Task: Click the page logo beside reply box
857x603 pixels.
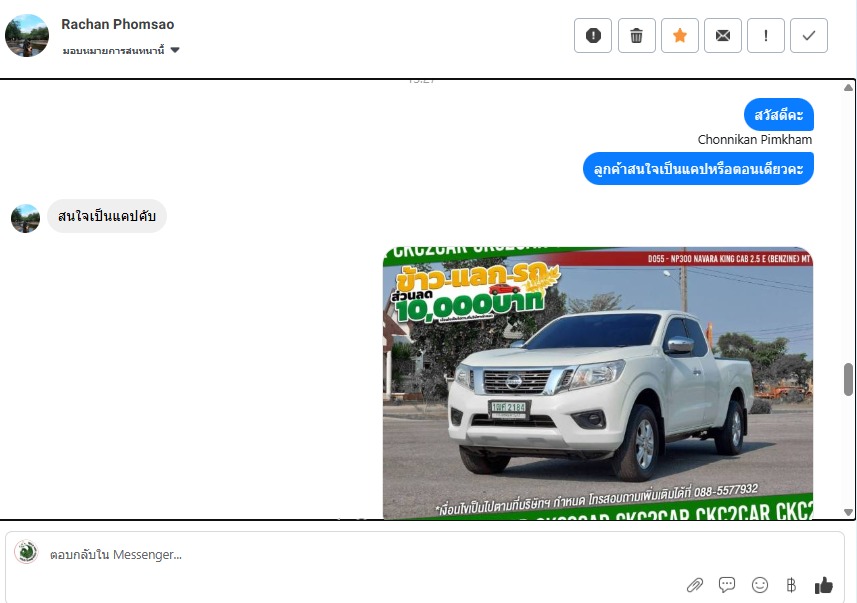Action: [x=26, y=552]
